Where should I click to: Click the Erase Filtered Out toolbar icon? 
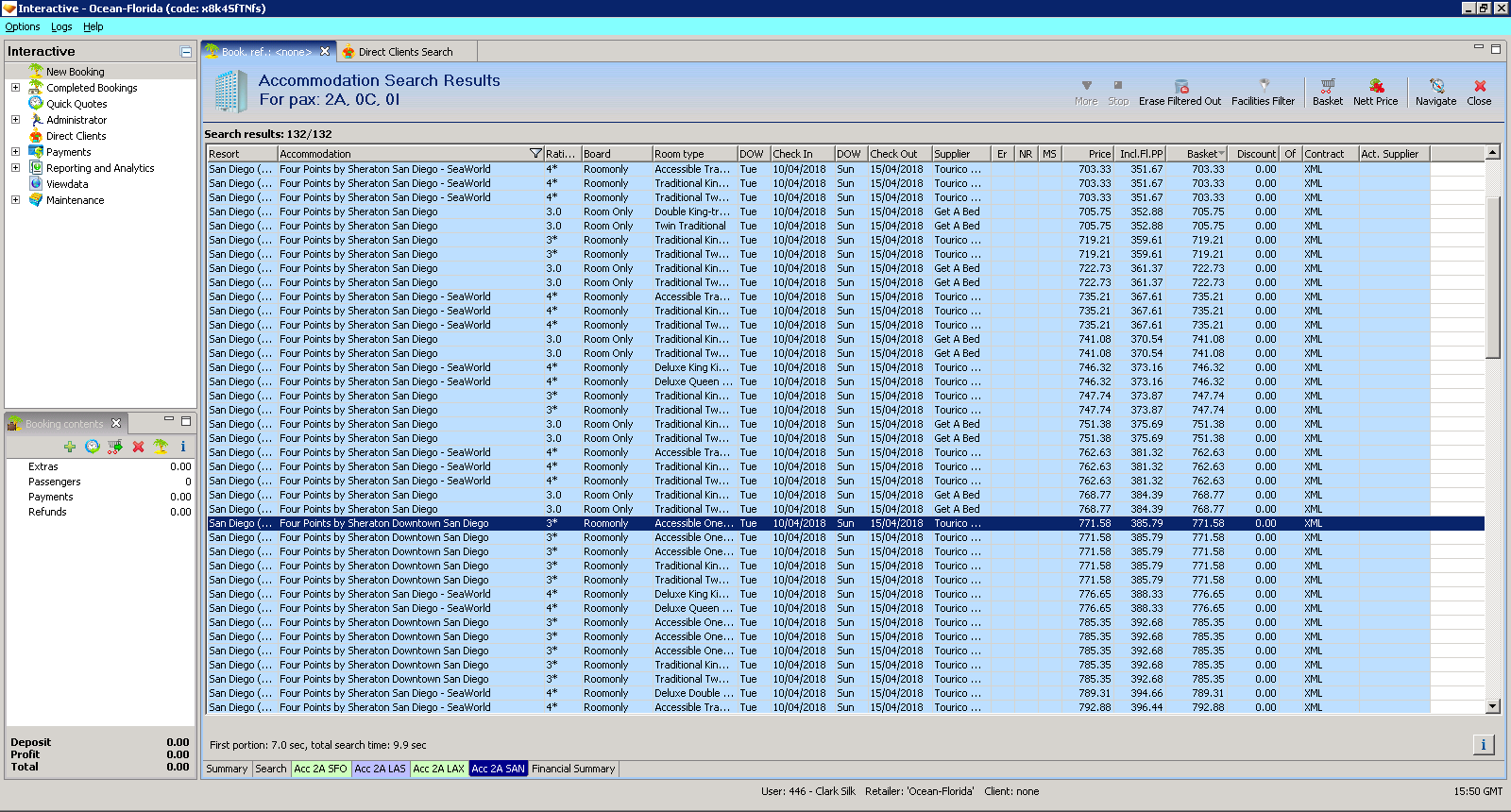click(1180, 87)
